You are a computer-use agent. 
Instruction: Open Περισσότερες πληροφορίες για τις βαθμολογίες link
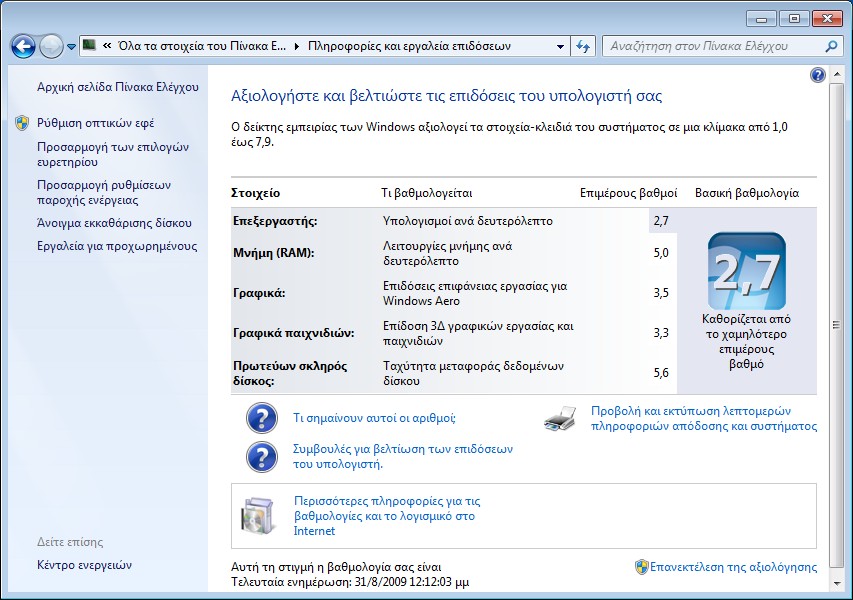(387, 516)
